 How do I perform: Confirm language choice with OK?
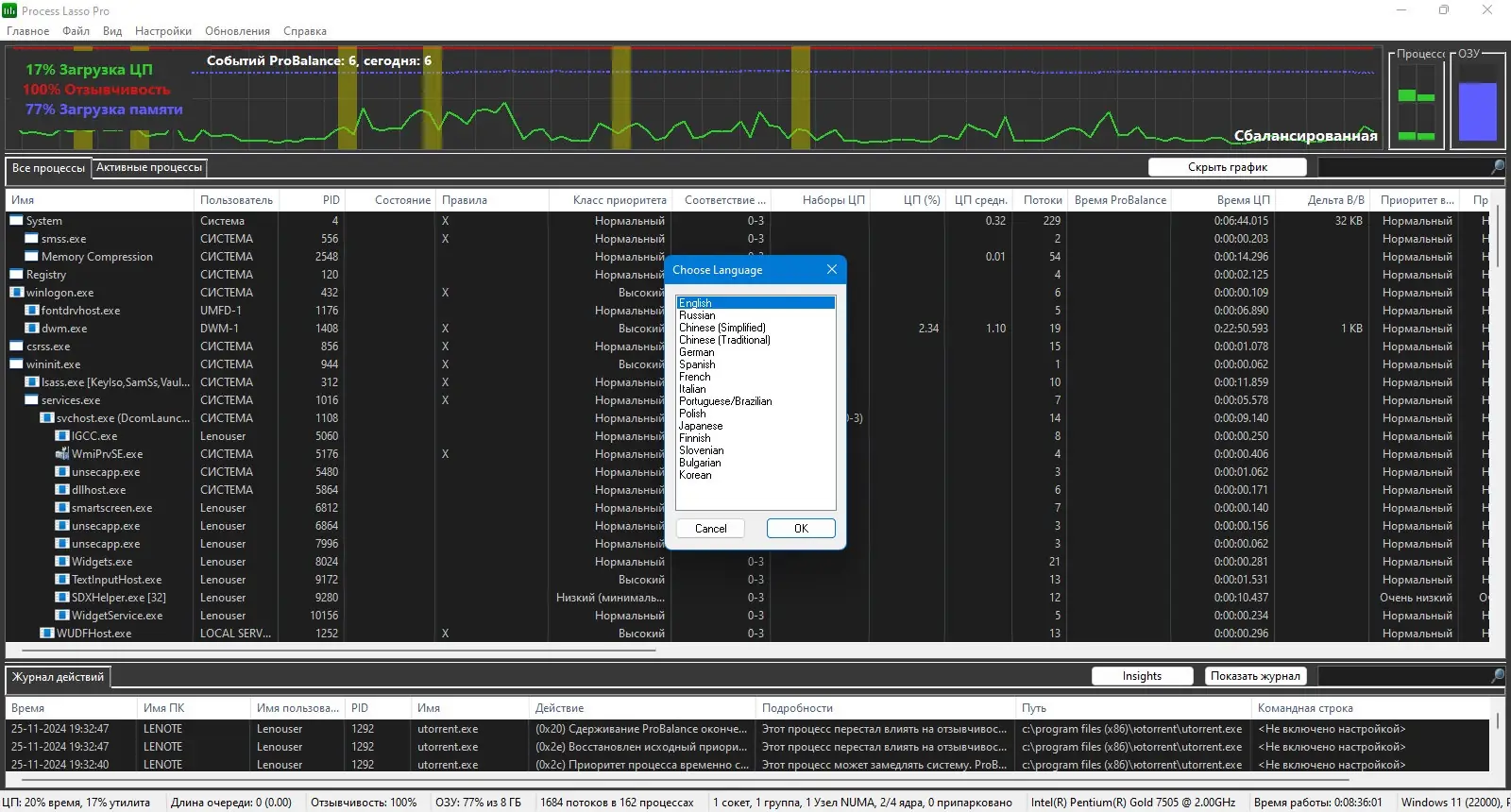click(801, 529)
